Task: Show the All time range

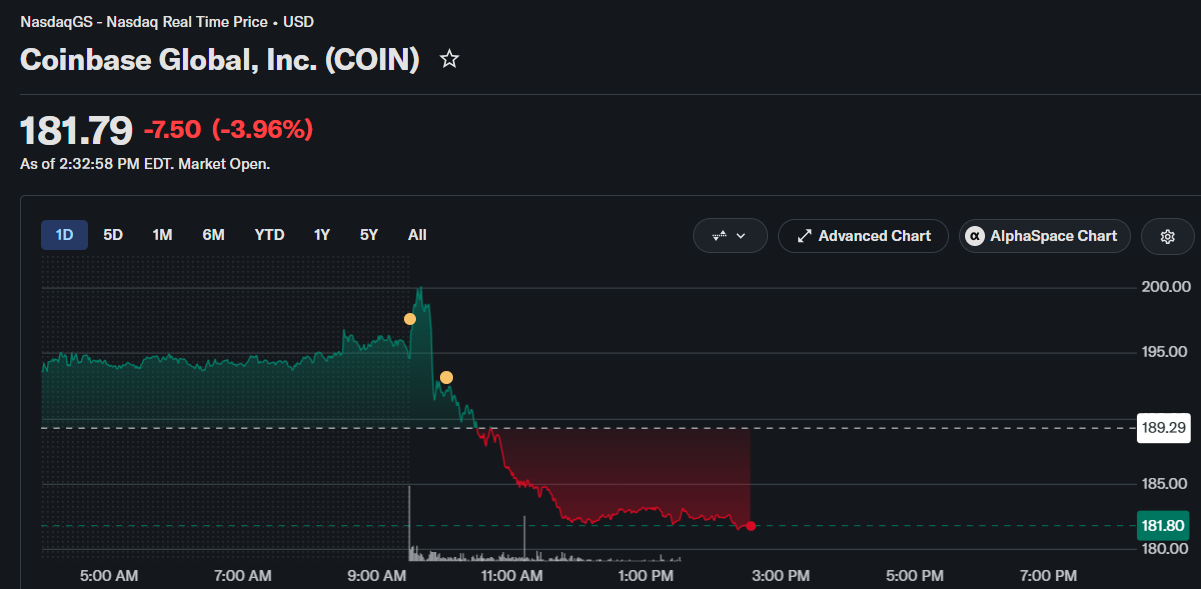Action: 417,235
